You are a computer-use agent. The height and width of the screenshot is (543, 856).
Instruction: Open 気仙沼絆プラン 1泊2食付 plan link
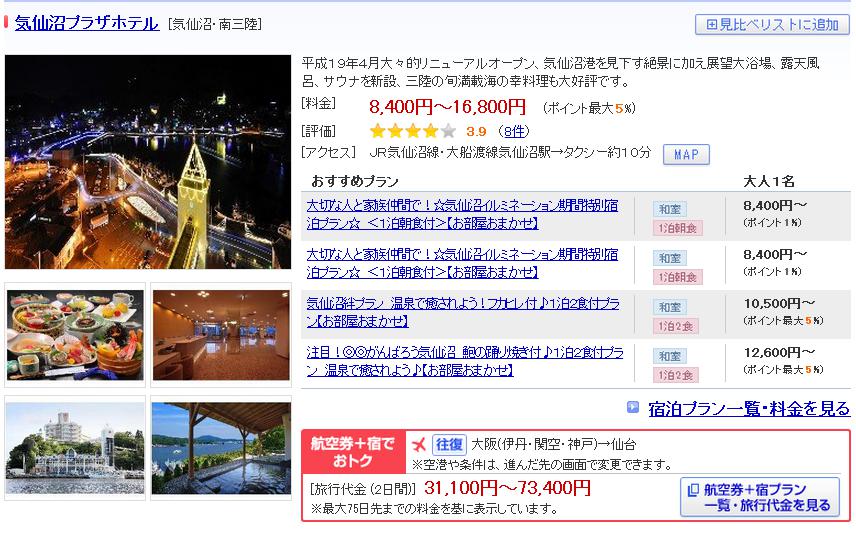pos(463,312)
